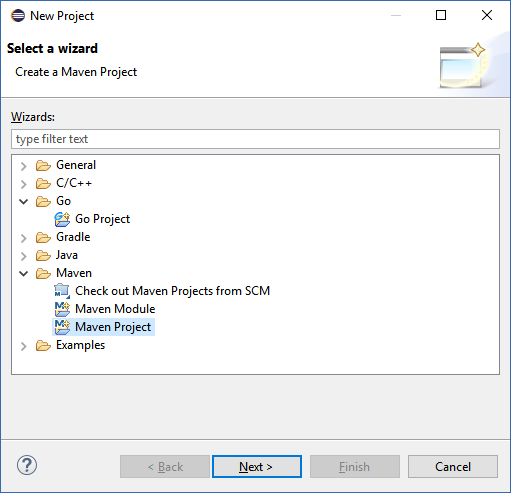Click the General folder icon

[x=43, y=165]
